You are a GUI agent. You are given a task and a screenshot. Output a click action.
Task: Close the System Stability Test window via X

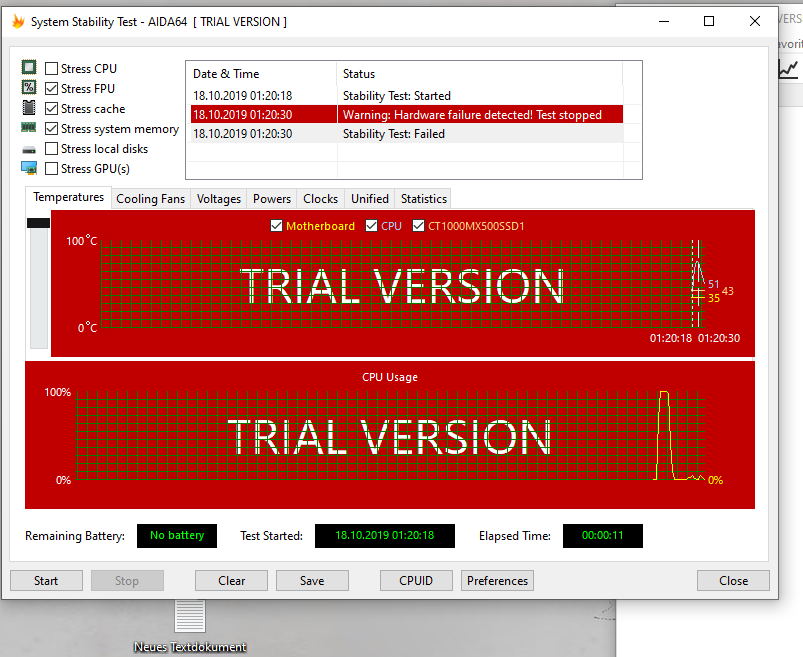[x=755, y=22]
